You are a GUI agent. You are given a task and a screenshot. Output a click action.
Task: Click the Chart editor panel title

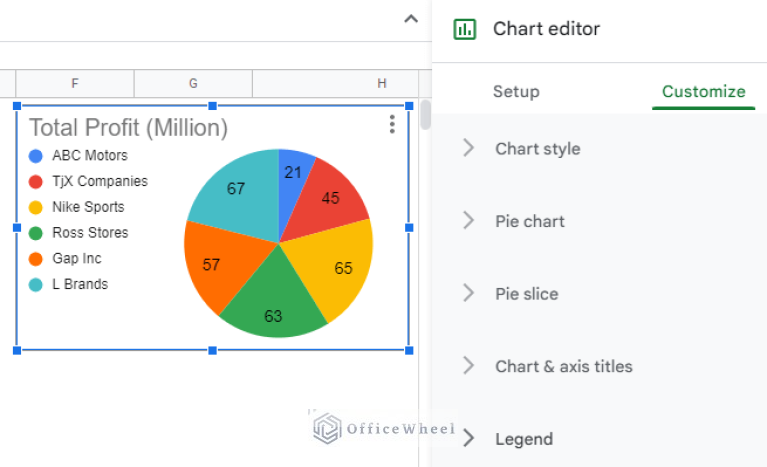(x=546, y=29)
